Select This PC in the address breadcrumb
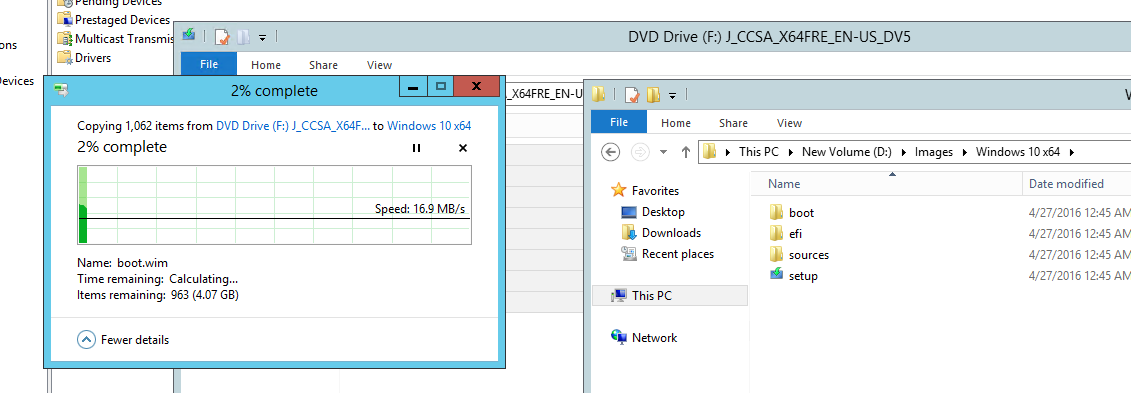 pos(760,152)
